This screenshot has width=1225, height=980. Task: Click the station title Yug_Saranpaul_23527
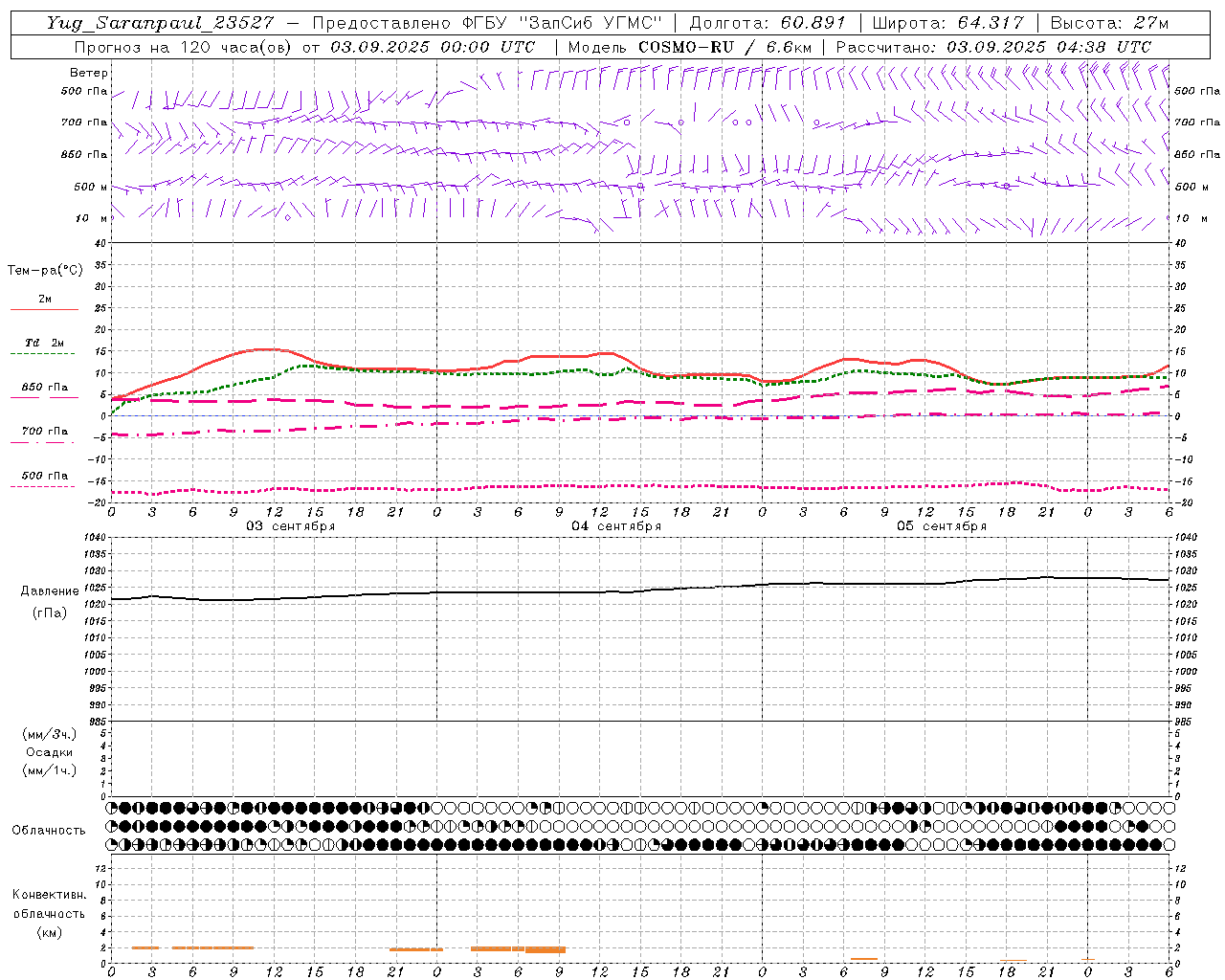click(161, 23)
